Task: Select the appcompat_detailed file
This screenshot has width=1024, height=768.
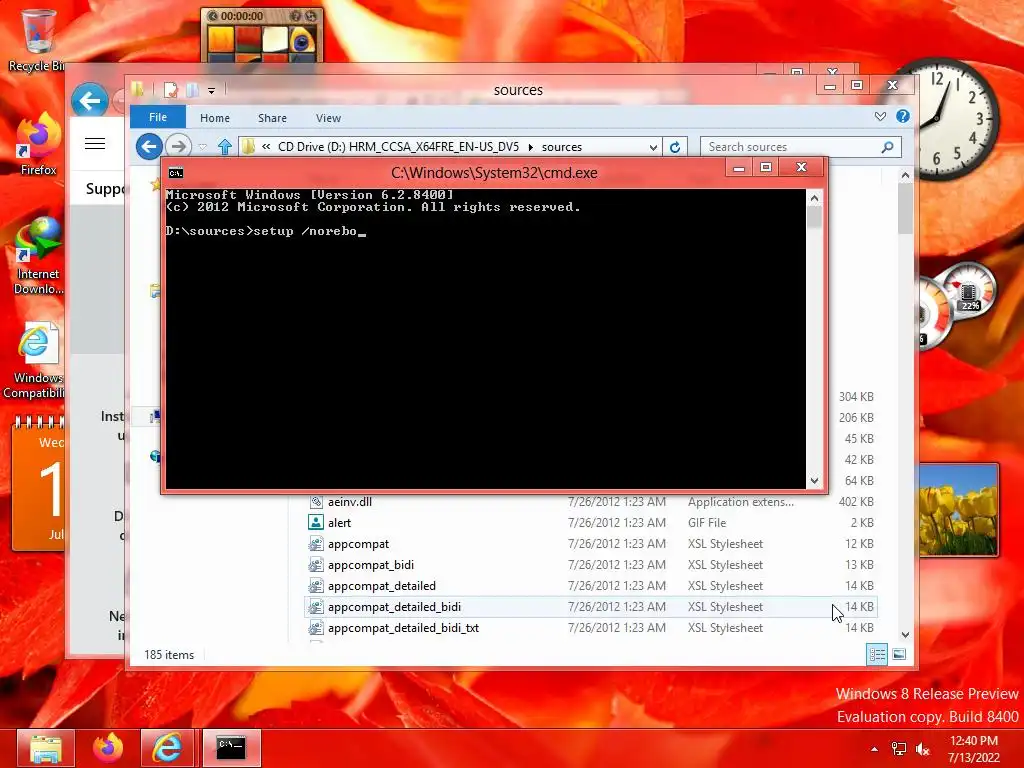Action: tap(591, 585)
